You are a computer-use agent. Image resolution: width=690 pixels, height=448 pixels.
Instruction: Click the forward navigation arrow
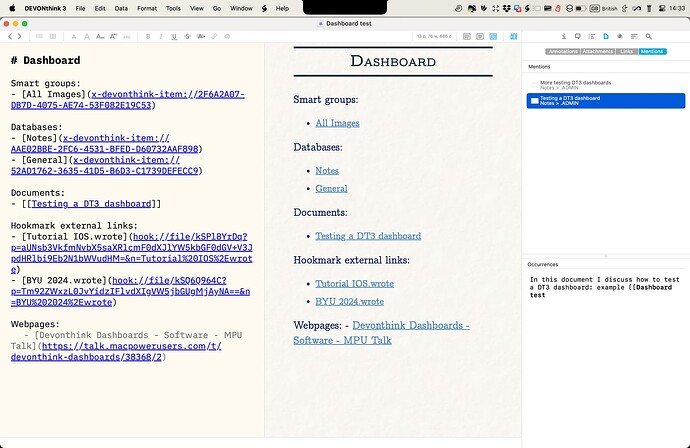[x=19, y=36]
